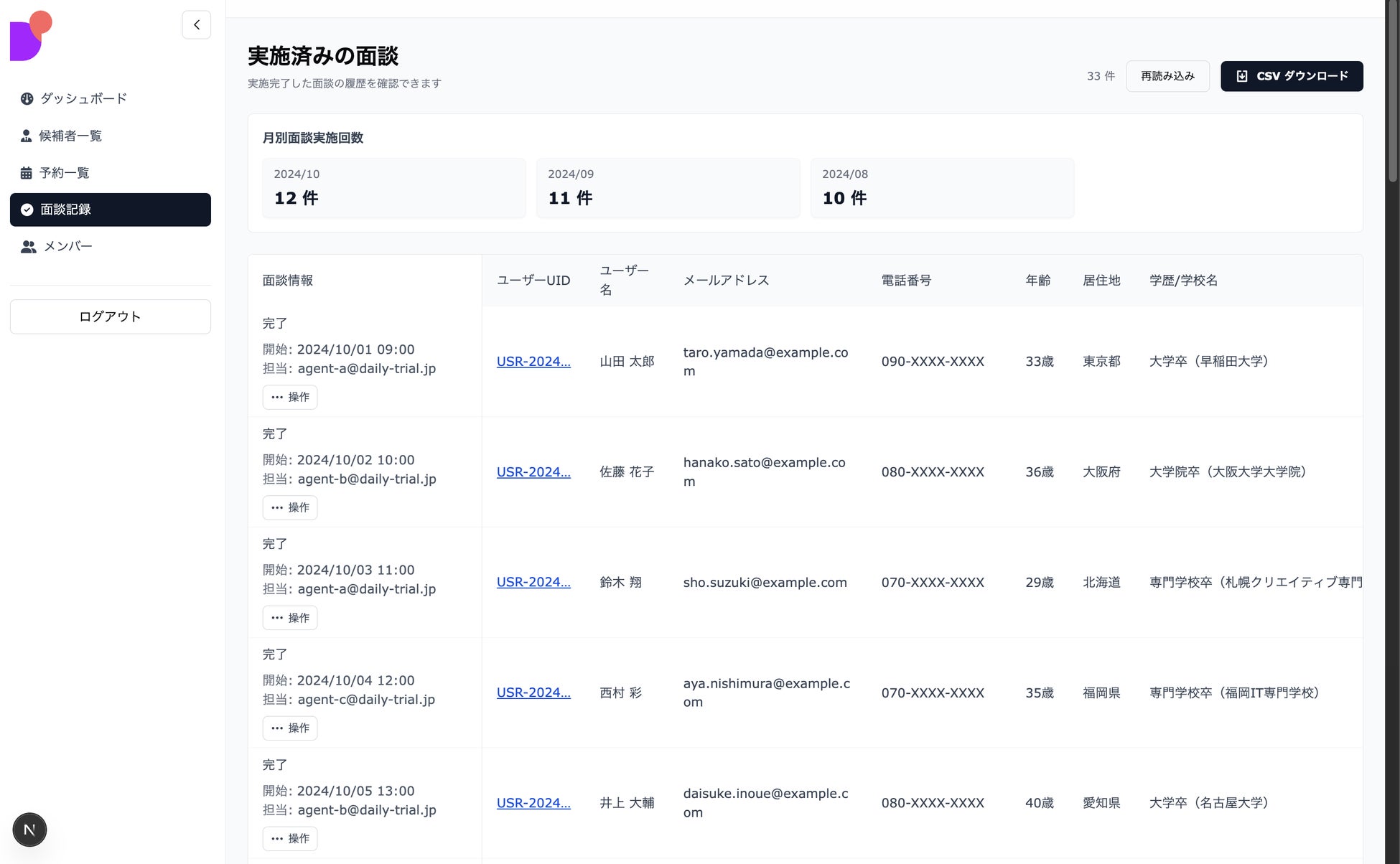Screen dimensions: 1400x864
Task: Click download icon on CSV ダウンロード
Action: click(1242, 76)
